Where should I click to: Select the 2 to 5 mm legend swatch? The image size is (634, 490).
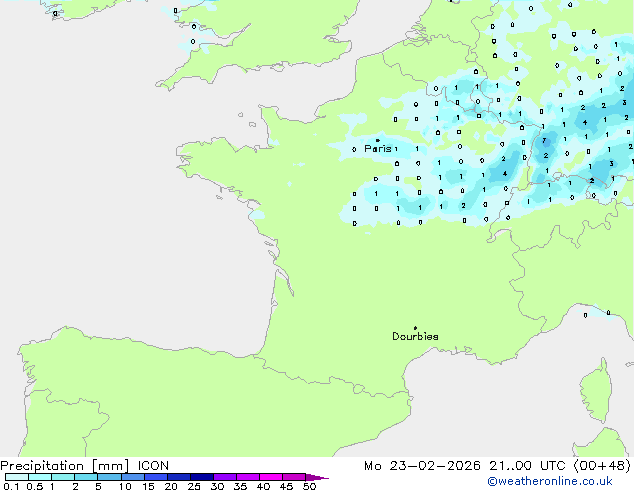click(x=86, y=477)
